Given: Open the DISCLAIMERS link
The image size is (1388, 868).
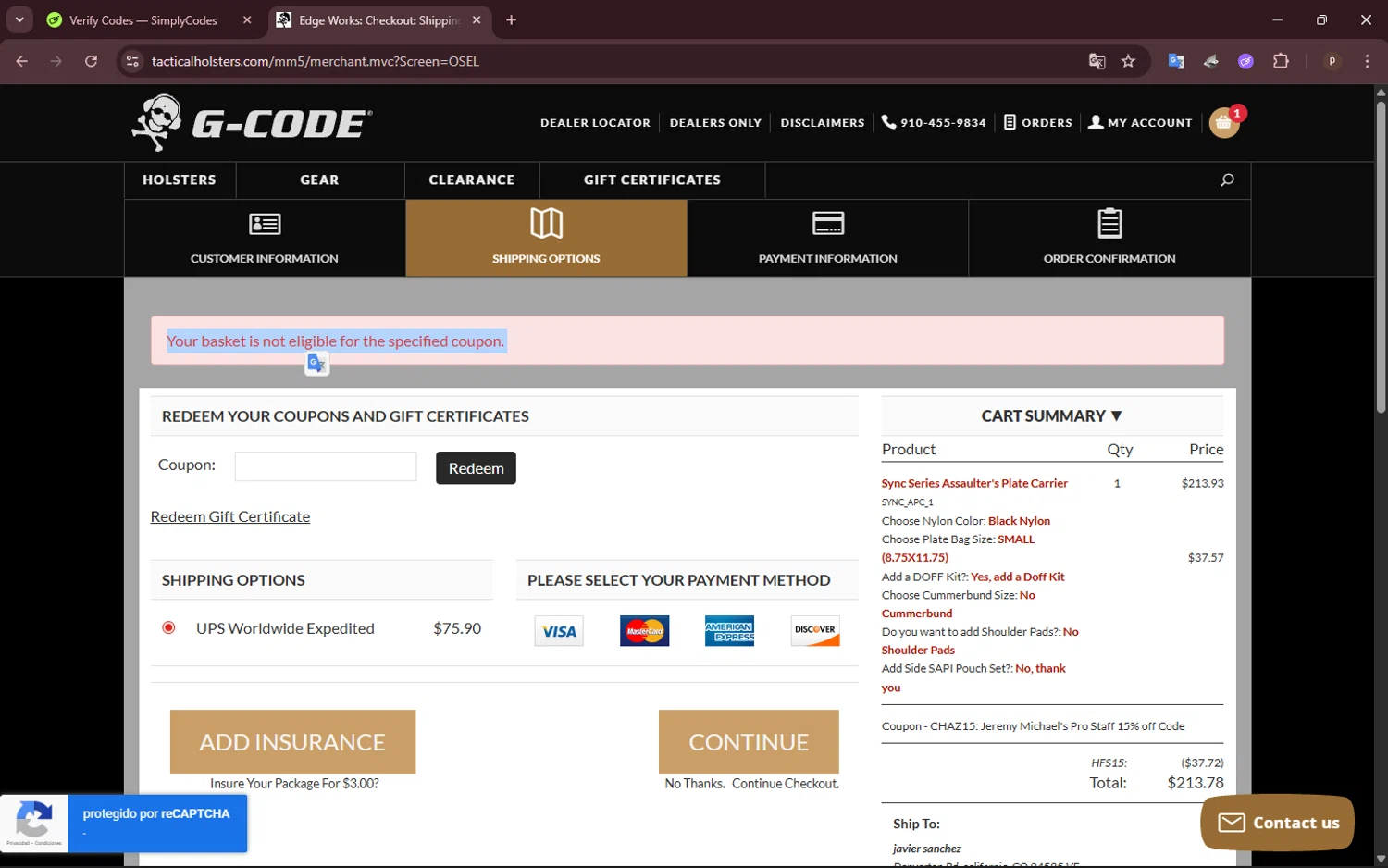Looking at the screenshot, I should tap(823, 123).
